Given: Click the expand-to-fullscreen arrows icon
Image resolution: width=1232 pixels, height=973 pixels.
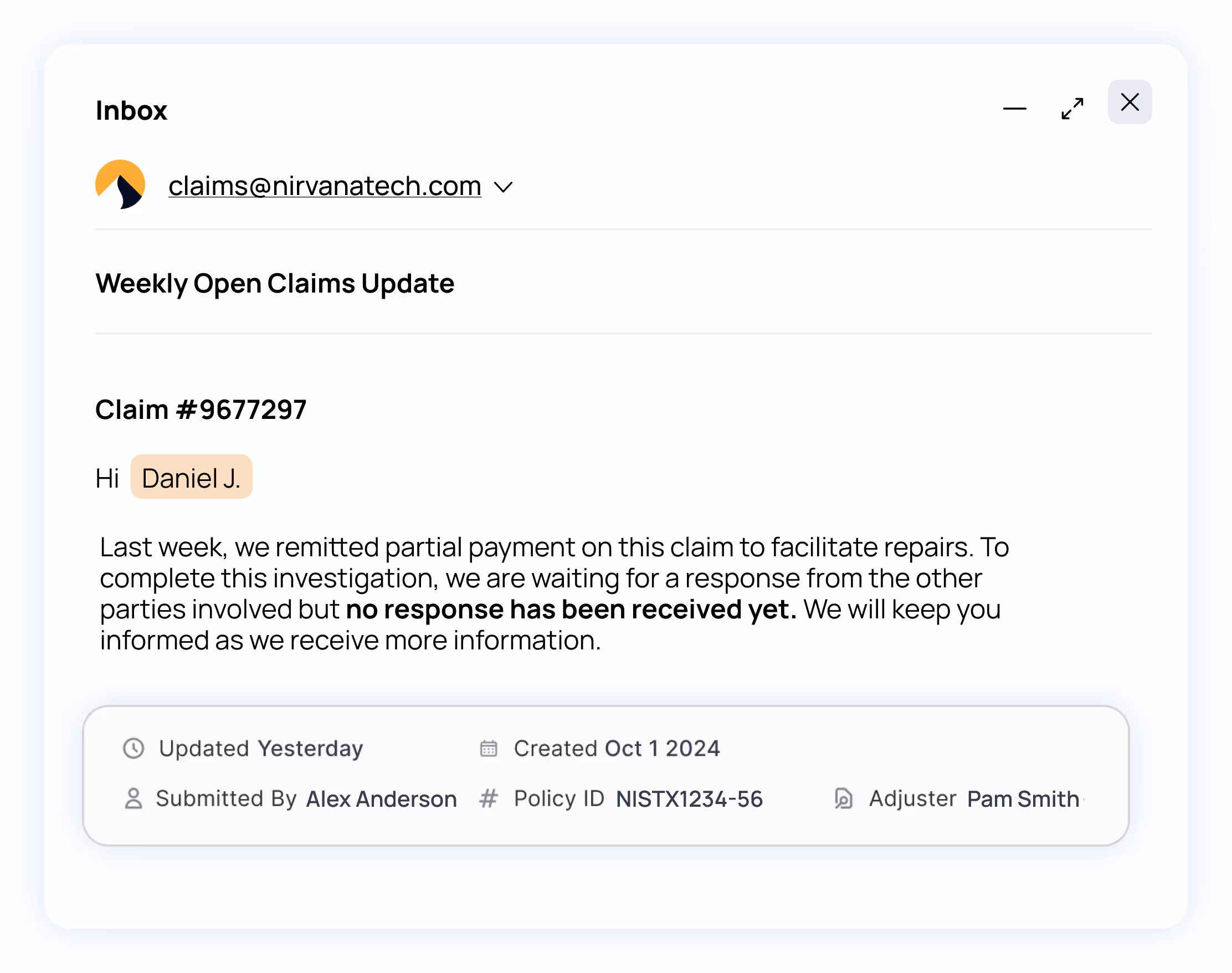Looking at the screenshot, I should (x=1072, y=109).
